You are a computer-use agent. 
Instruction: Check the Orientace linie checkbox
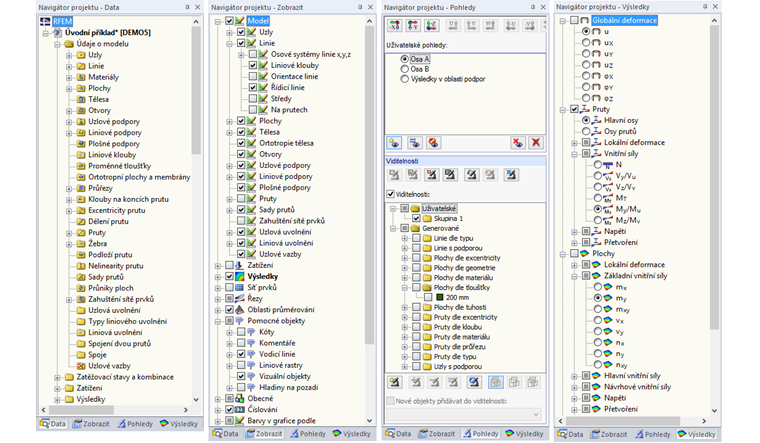(x=253, y=77)
